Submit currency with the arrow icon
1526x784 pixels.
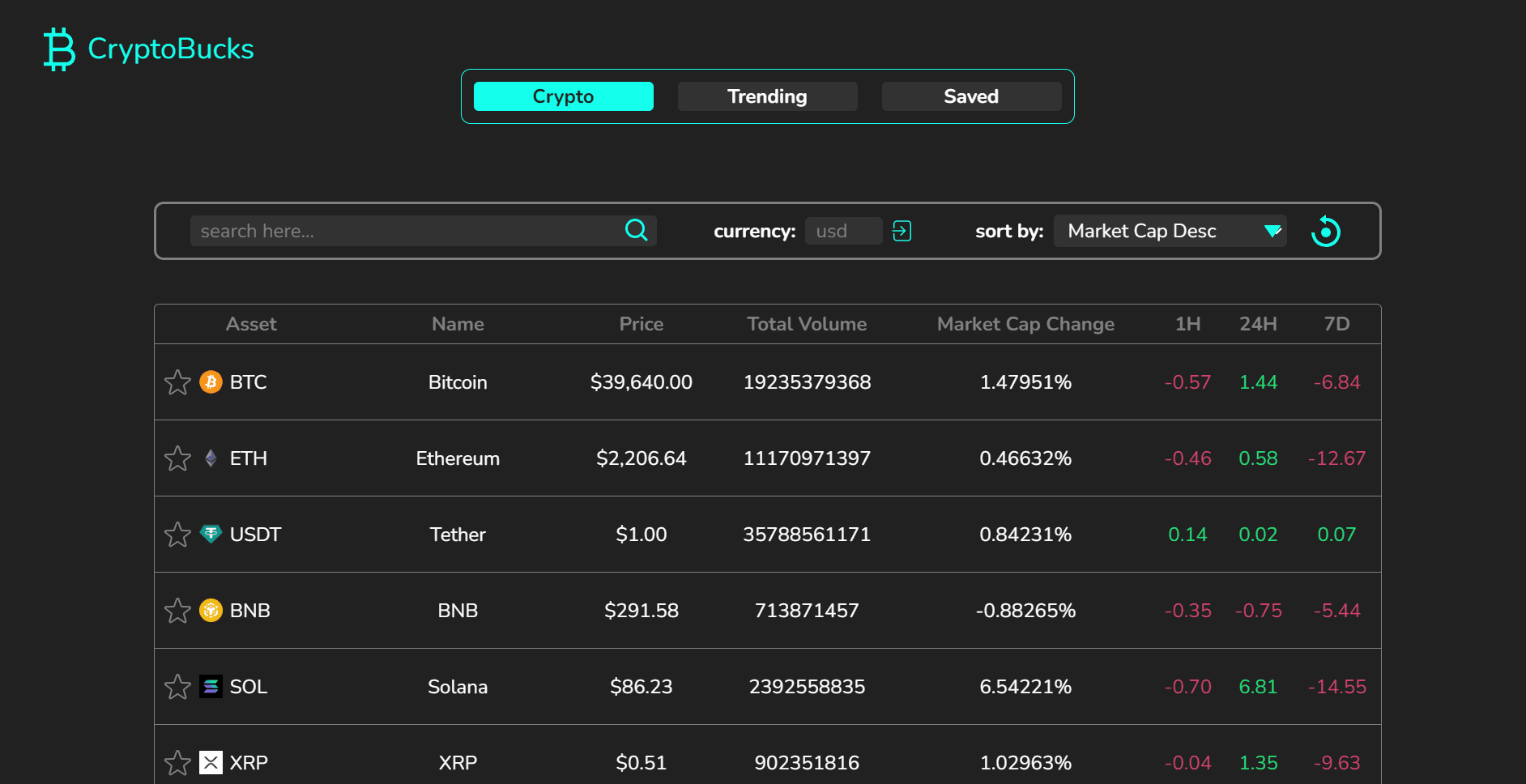[902, 231]
